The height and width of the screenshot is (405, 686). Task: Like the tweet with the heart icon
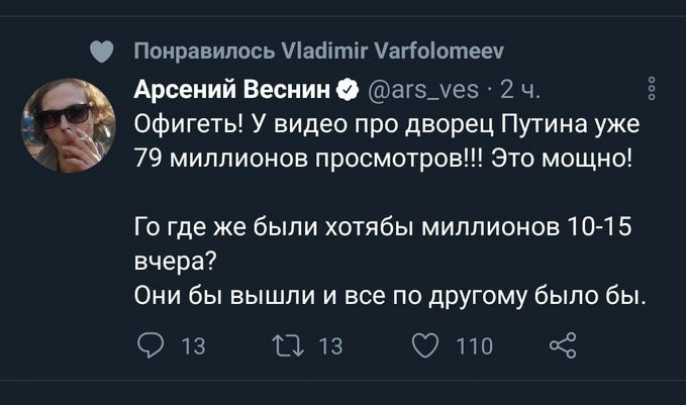pyautogui.click(x=421, y=346)
